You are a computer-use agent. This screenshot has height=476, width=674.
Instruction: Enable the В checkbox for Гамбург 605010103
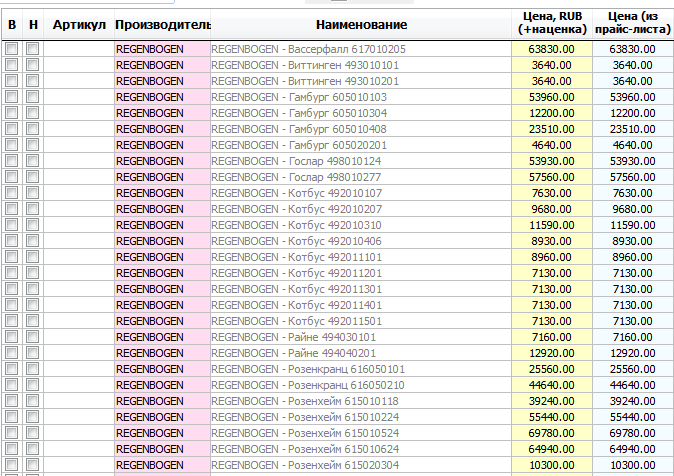click(12, 97)
